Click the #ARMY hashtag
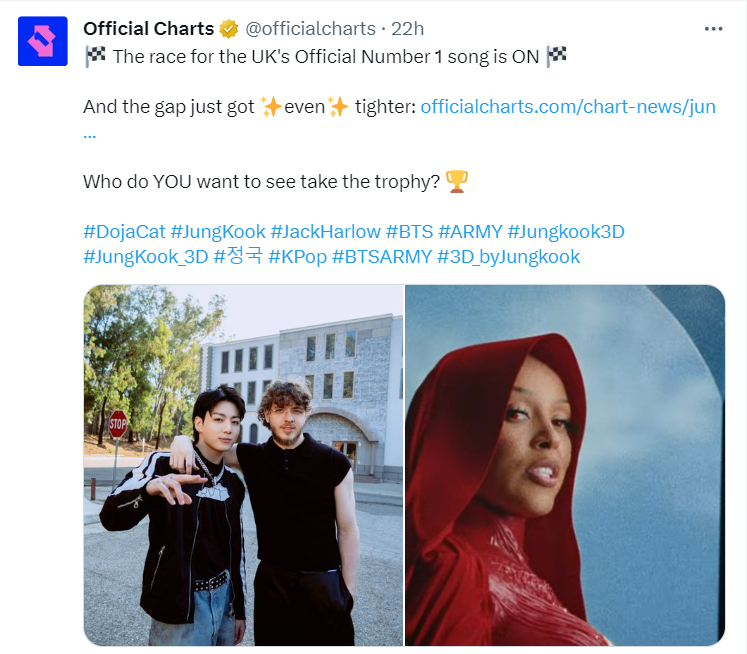747x654 pixels. coord(470,232)
